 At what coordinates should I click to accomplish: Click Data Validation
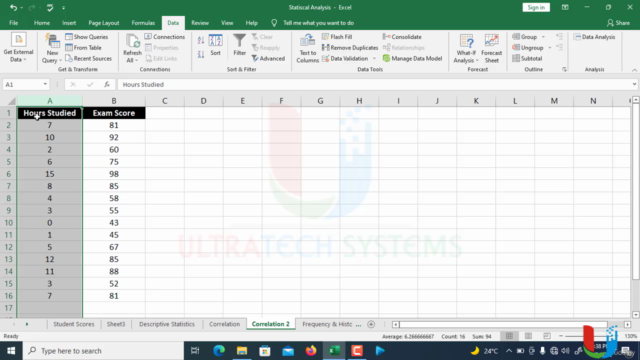click(345, 58)
